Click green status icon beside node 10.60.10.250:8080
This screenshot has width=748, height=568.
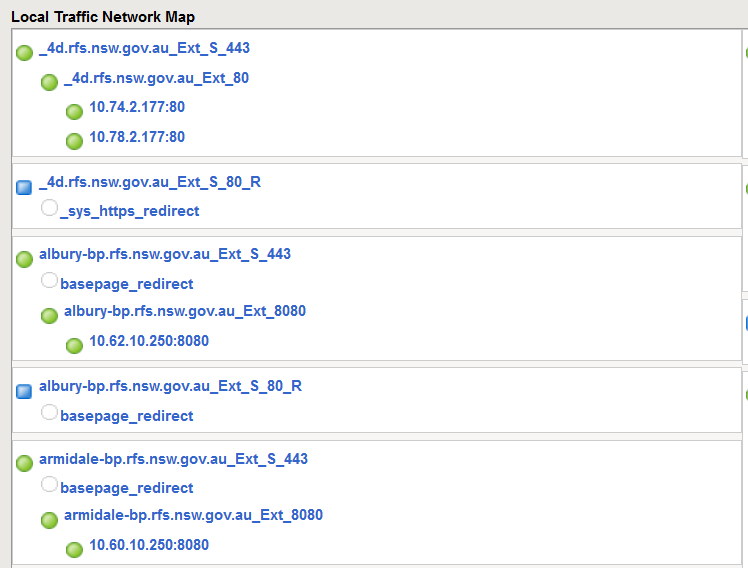point(74,549)
